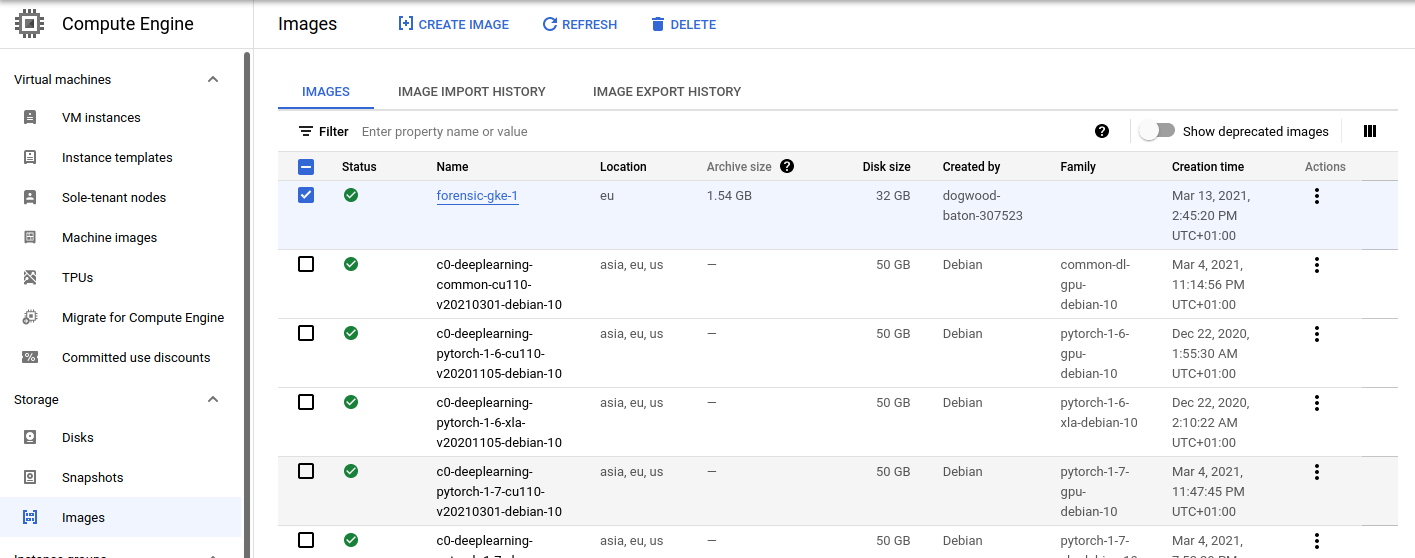
Task: Open the column display options icon
Action: coord(1370,131)
